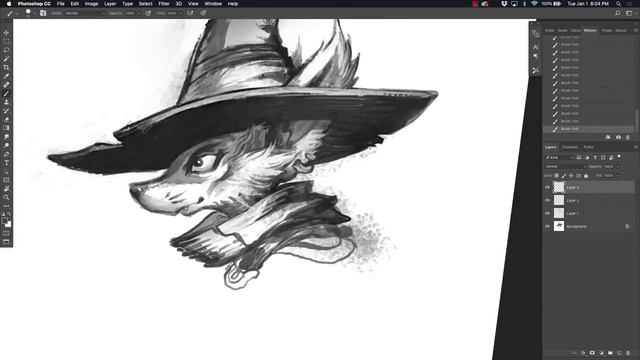Viewport: 640px width, 360px height.
Task: Switch to the Color tab
Action: [549, 31]
